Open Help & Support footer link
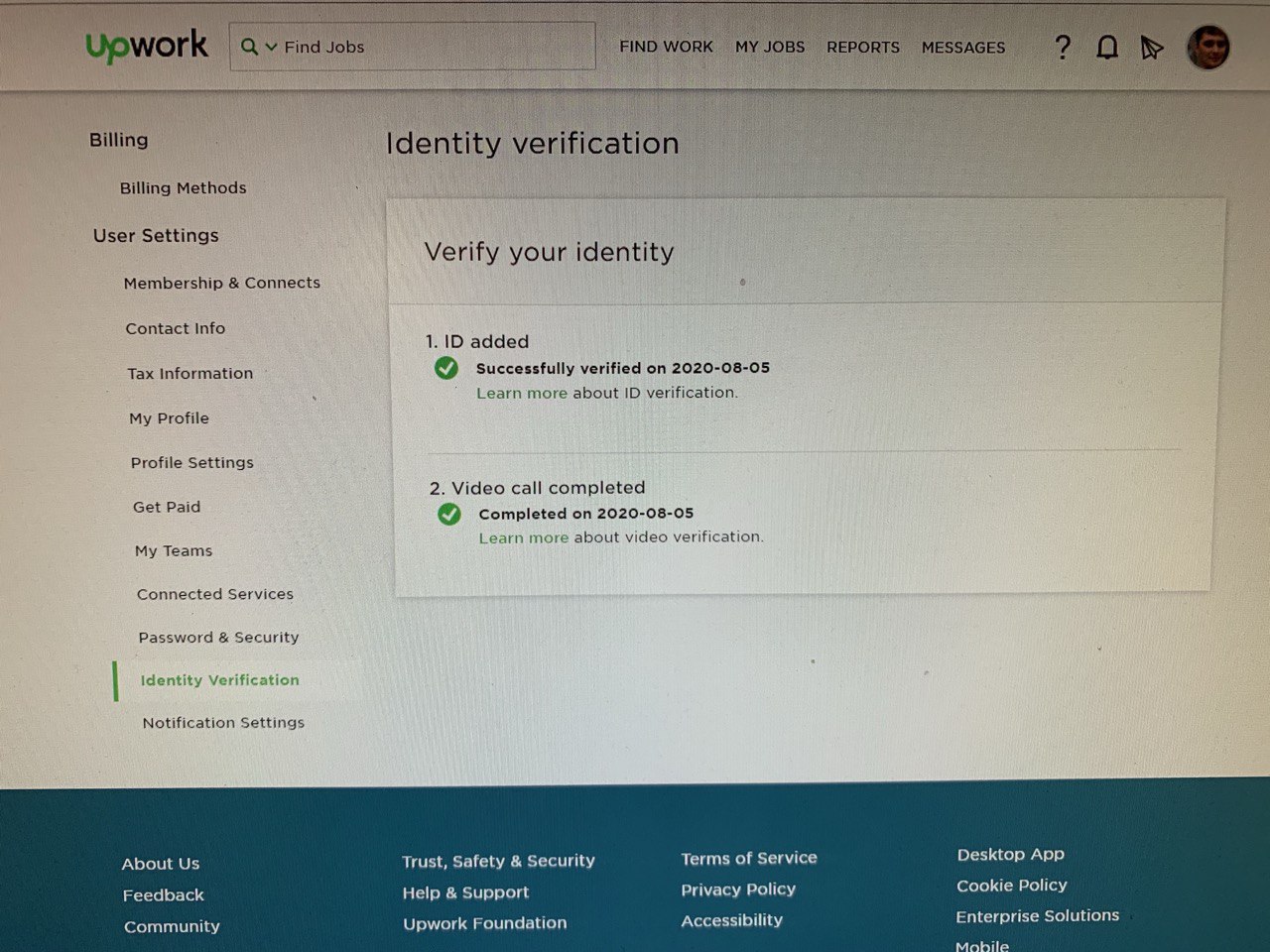The width and height of the screenshot is (1270, 952). (465, 892)
